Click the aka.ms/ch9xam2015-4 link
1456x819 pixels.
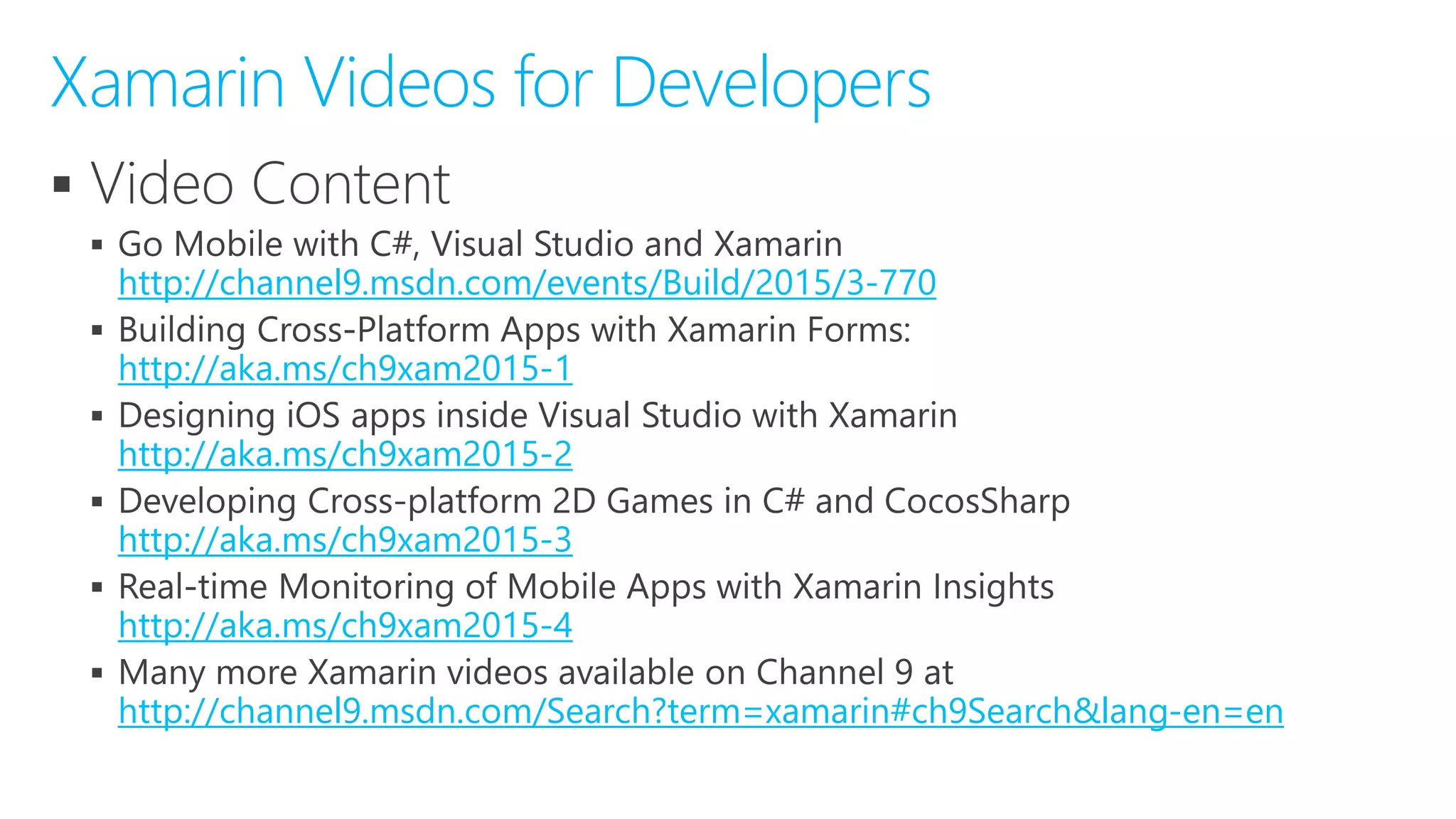tap(345, 625)
